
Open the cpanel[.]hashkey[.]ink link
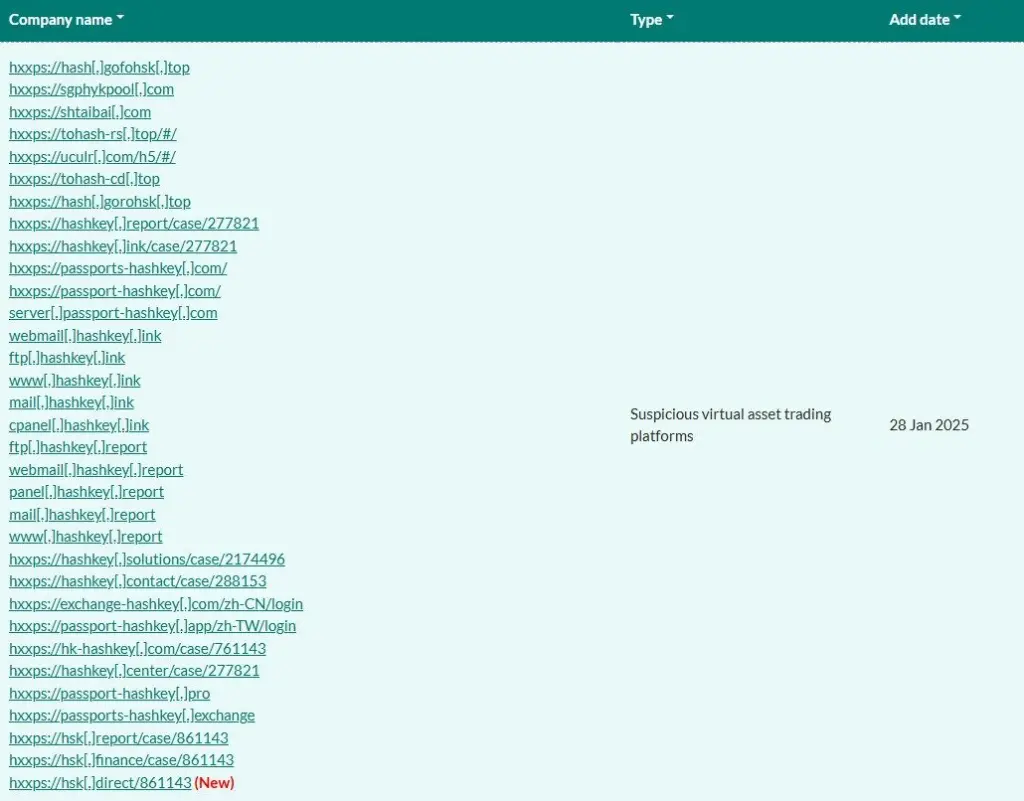click(78, 424)
